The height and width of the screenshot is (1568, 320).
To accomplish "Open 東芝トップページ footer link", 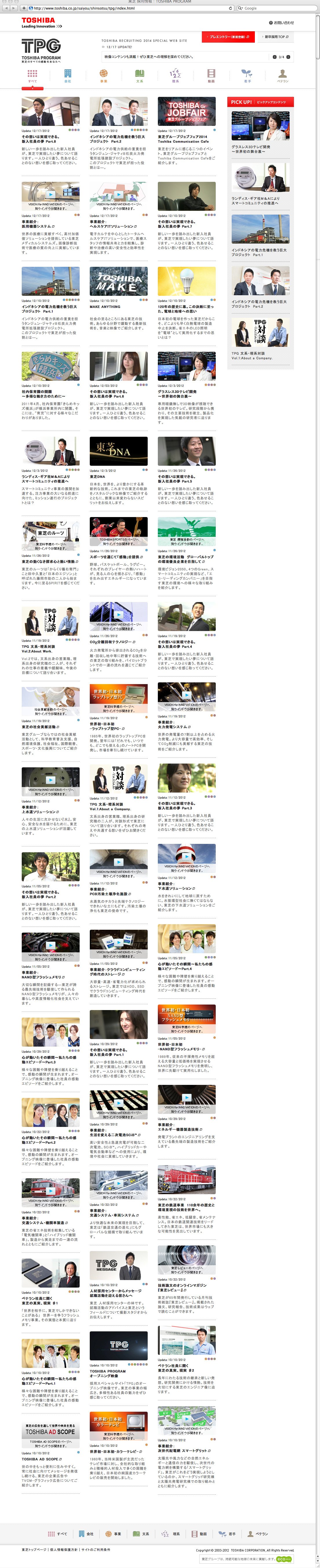I will (x=34, y=1550).
